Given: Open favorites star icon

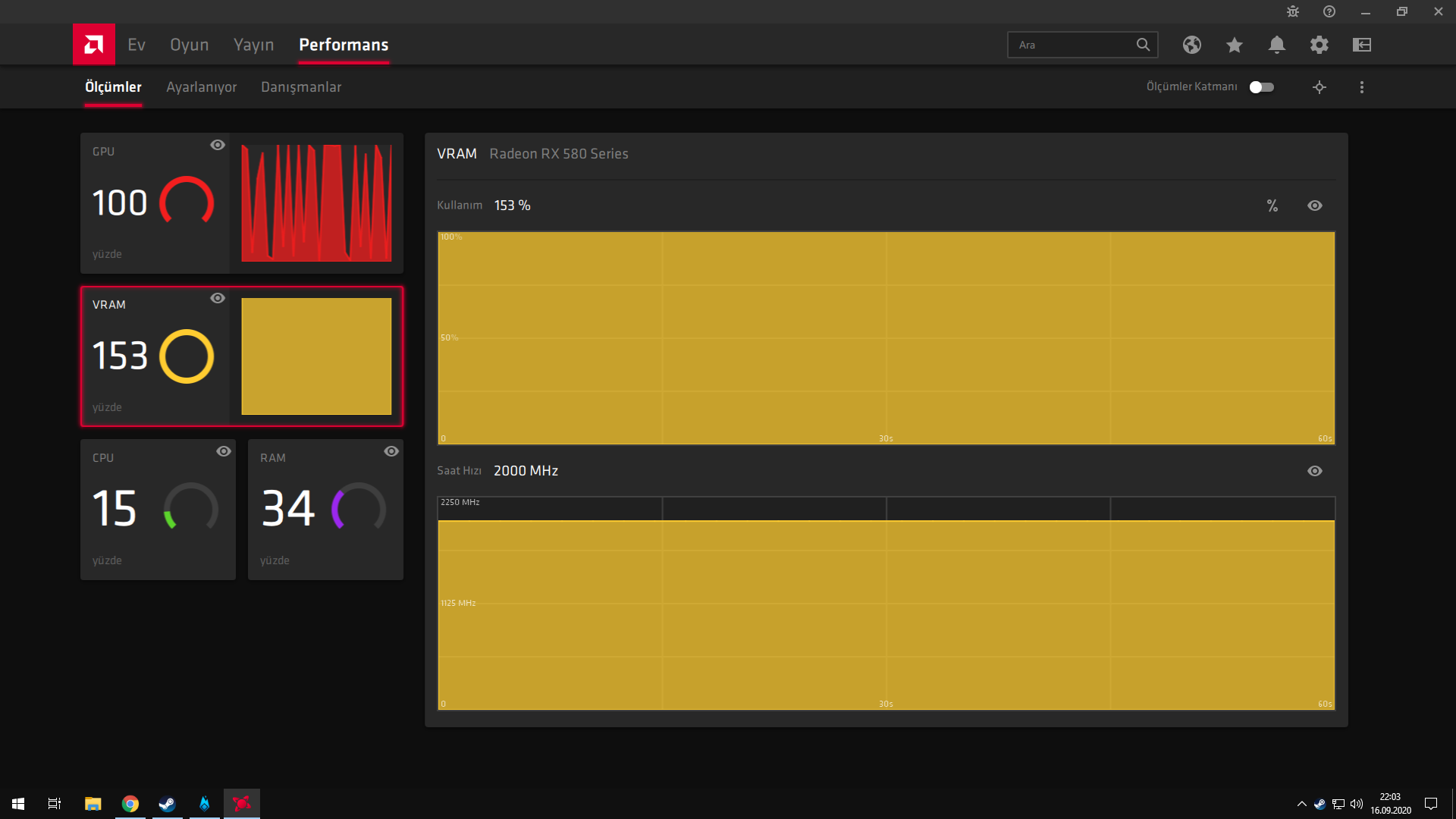Looking at the screenshot, I should (x=1235, y=45).
